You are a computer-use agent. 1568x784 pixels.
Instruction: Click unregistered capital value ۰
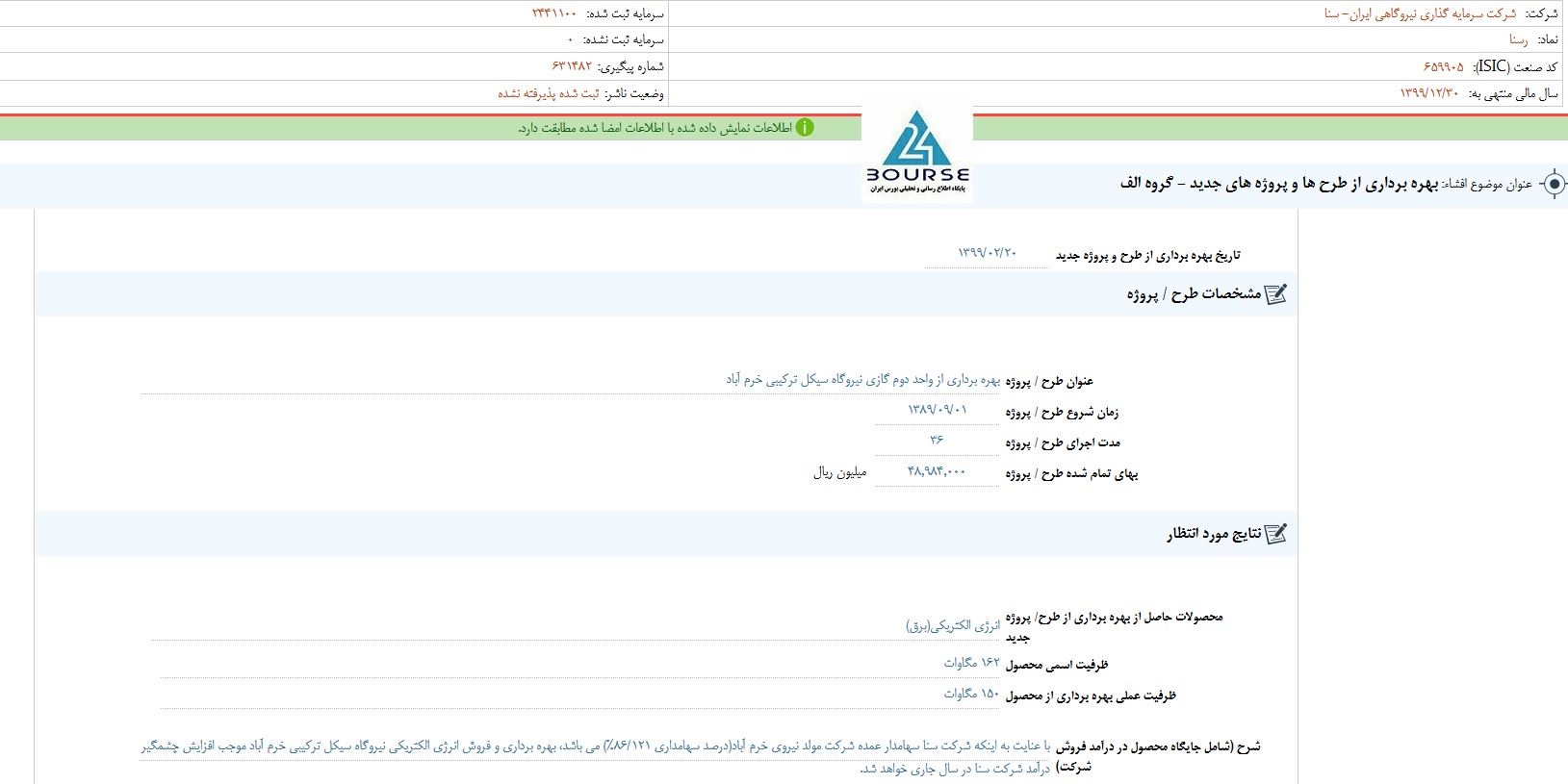point(570,39)
